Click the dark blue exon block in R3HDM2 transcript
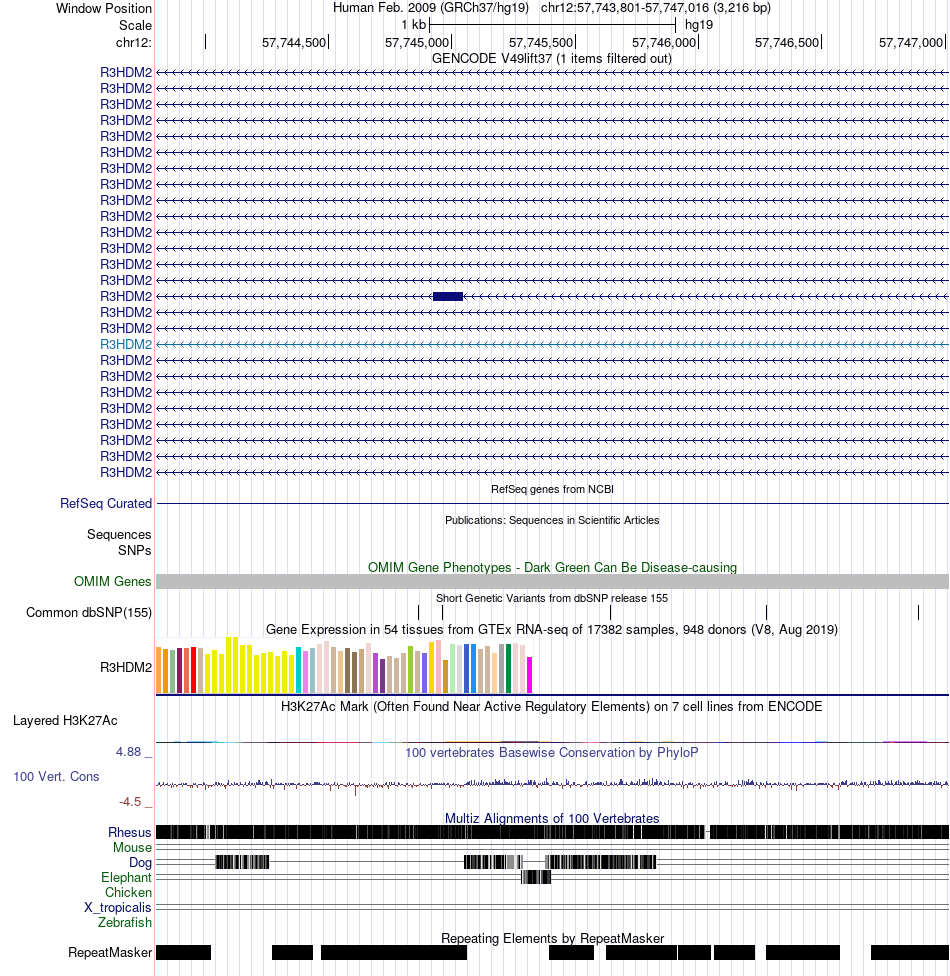The image size is (950, 976). tap(448, 296)
